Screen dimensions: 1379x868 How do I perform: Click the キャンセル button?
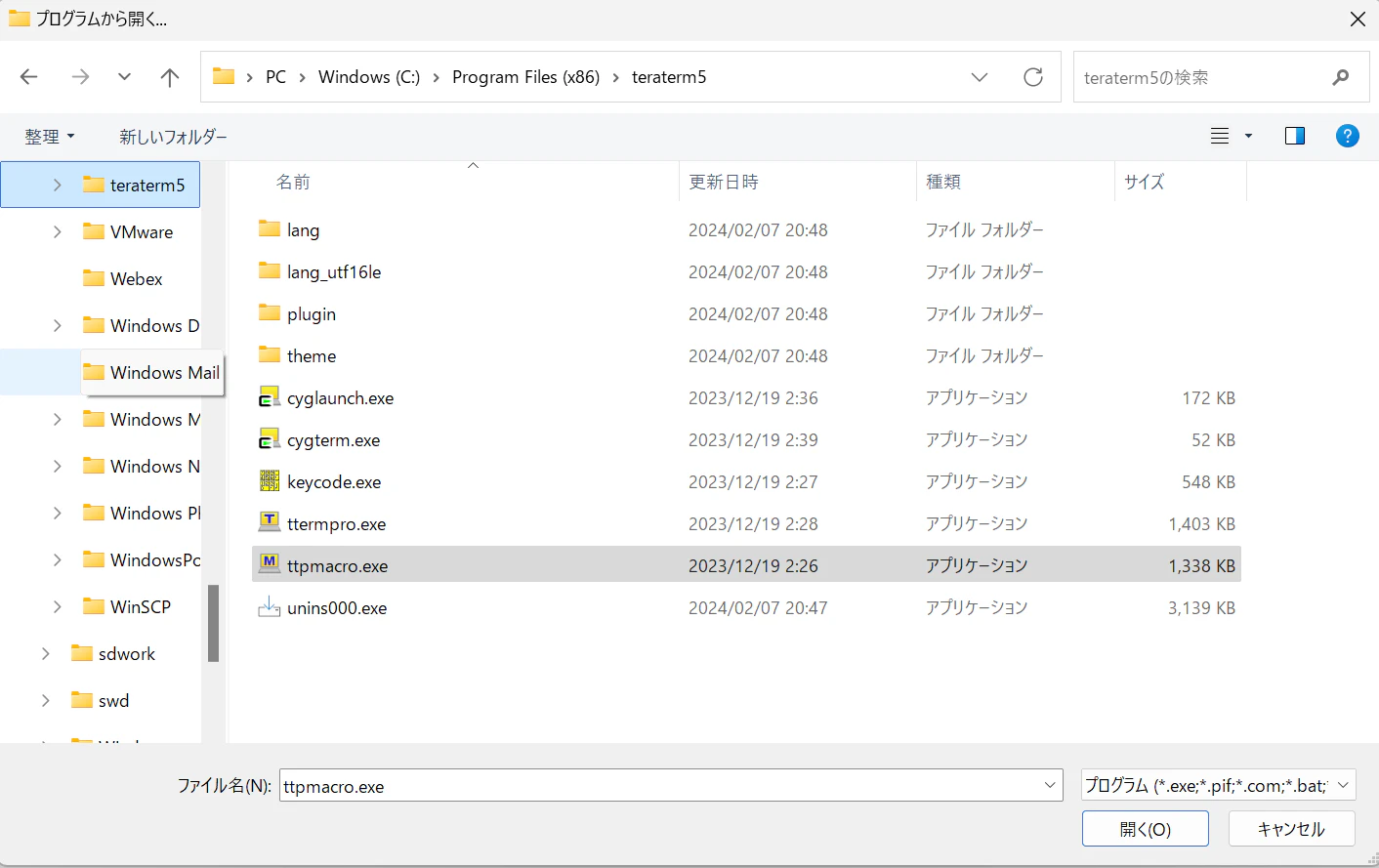click(x=1291, y=829)
